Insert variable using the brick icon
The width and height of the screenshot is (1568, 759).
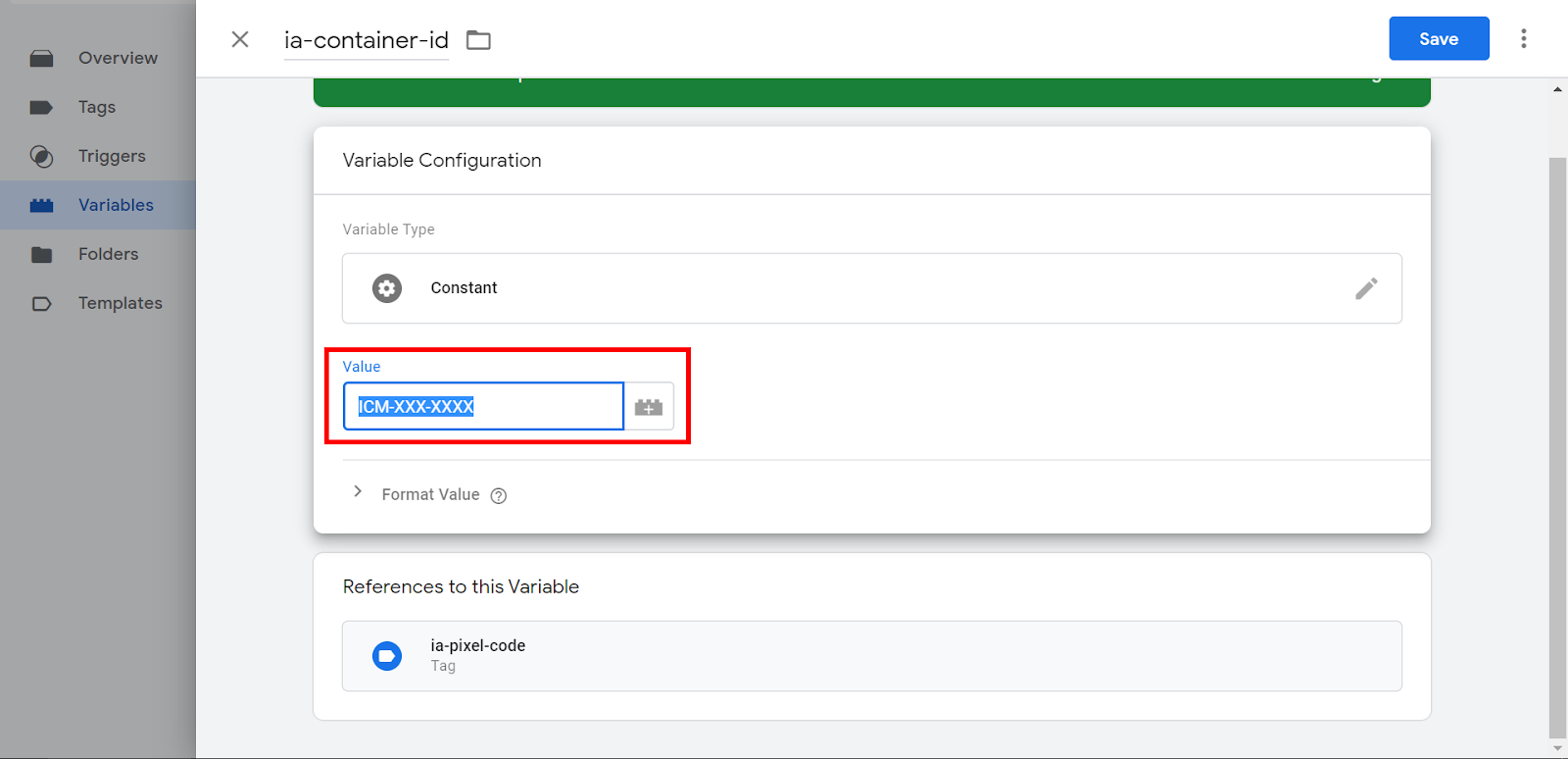(x=649, y=407)
